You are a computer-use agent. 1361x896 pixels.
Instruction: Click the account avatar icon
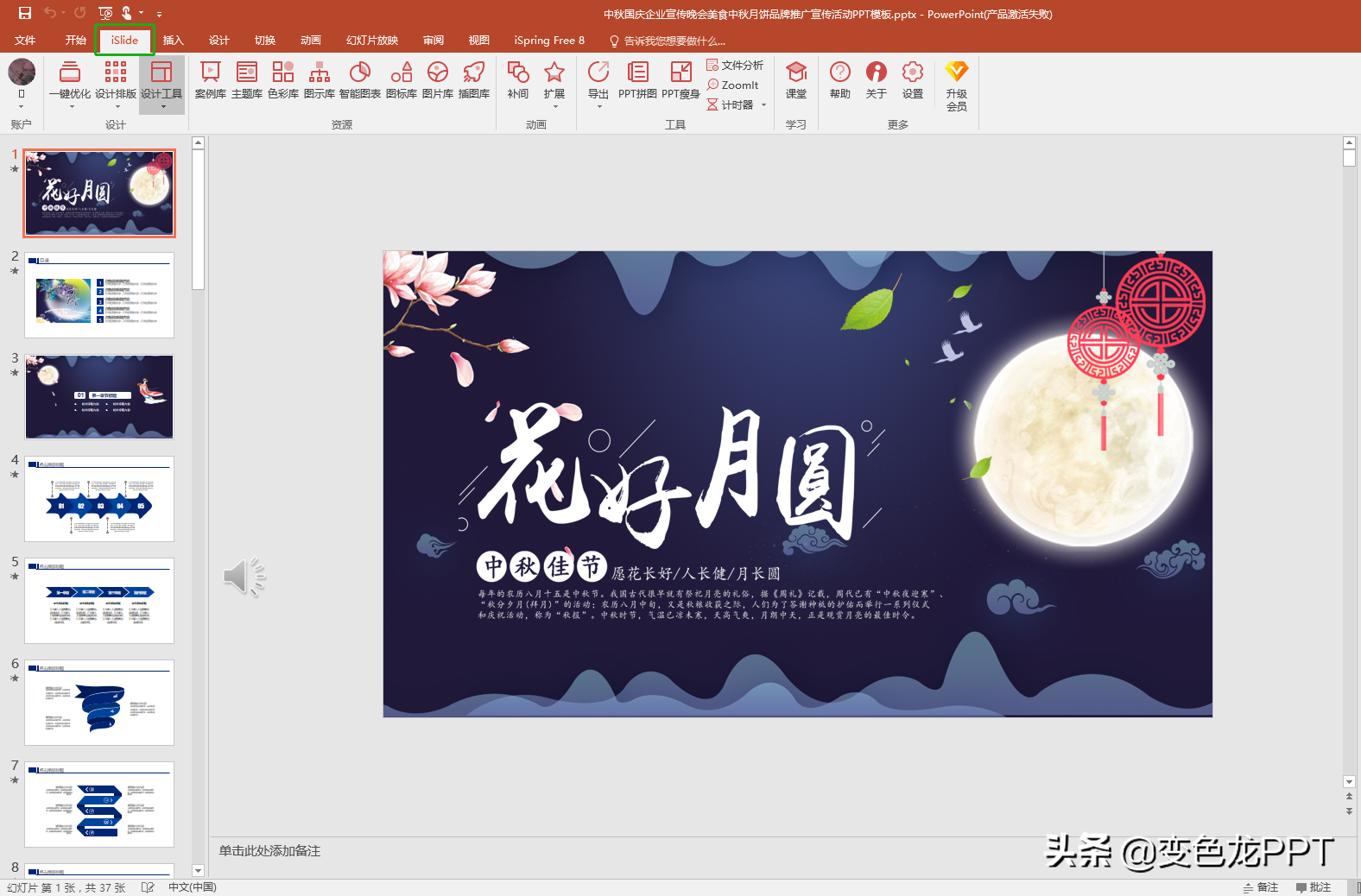[22, 72]
